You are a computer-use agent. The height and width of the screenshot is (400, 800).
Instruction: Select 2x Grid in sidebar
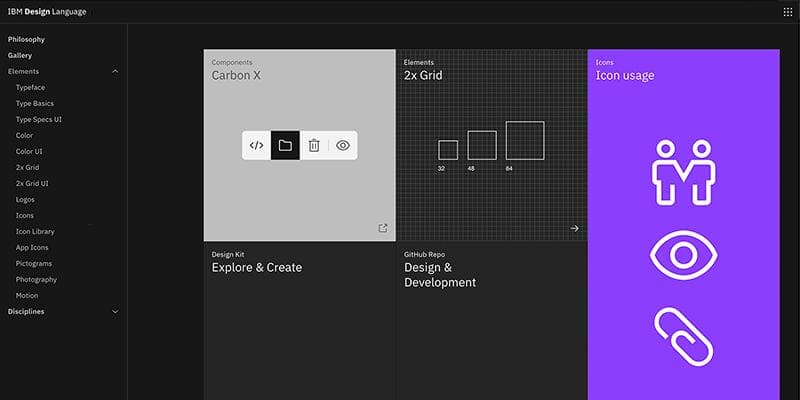pyautogui.click(x=28, y=167)
